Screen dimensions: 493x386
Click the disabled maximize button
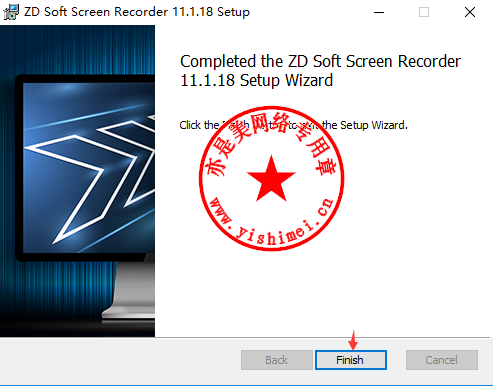coord(424,12)
